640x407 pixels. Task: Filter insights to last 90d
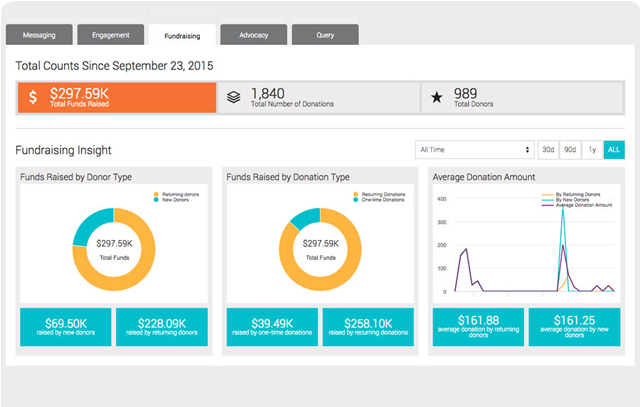point(570,150)
